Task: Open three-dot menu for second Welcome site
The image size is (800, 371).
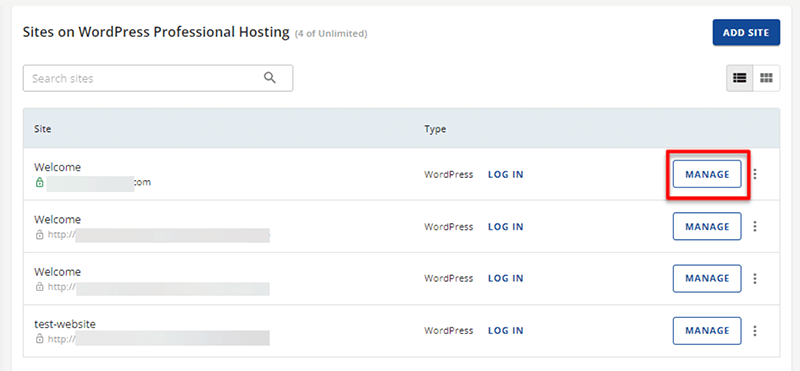Action: (x=755, y=227)
